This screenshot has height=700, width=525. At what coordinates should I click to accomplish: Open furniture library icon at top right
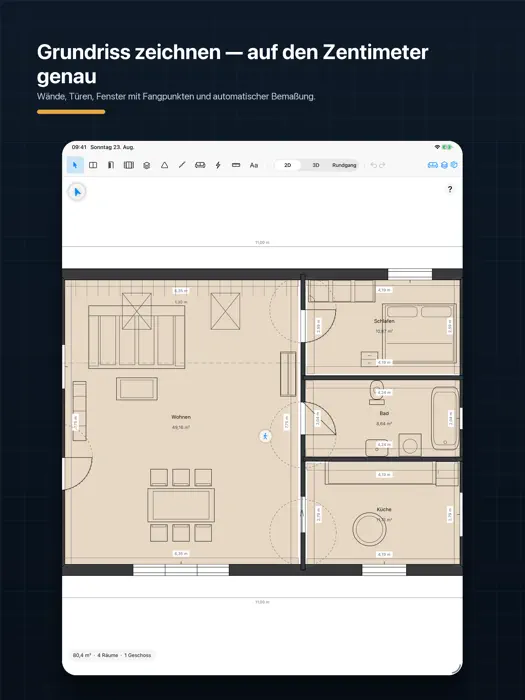click(x=433, y=165)
